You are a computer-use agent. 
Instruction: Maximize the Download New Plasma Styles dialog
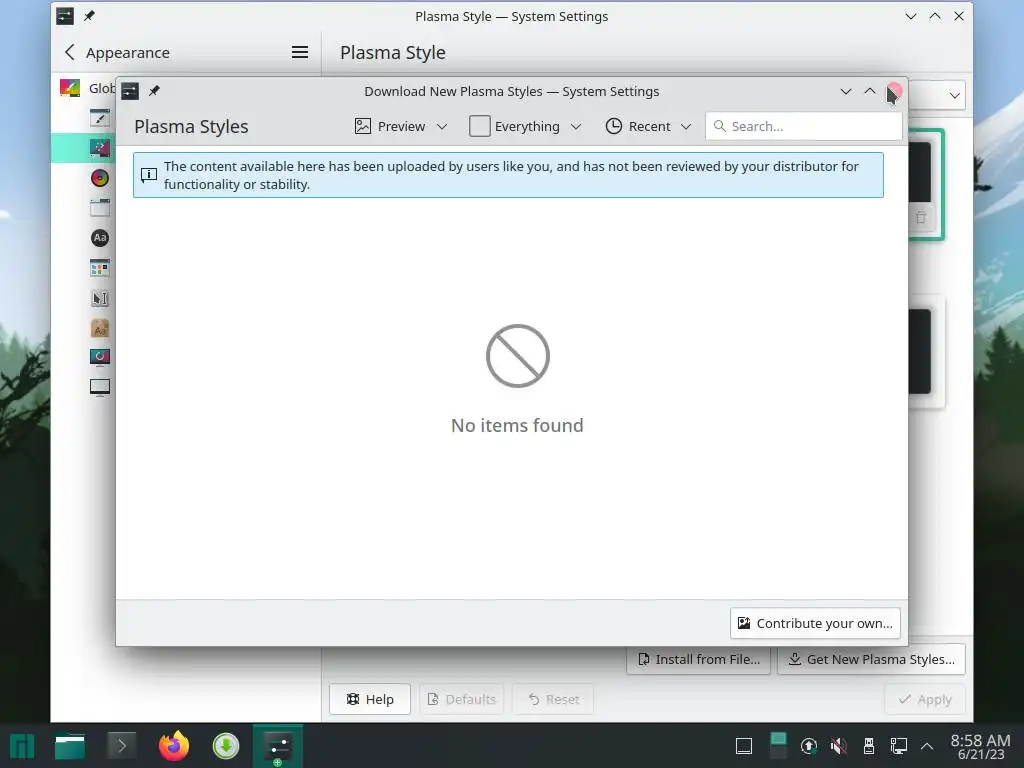[870, 91]
